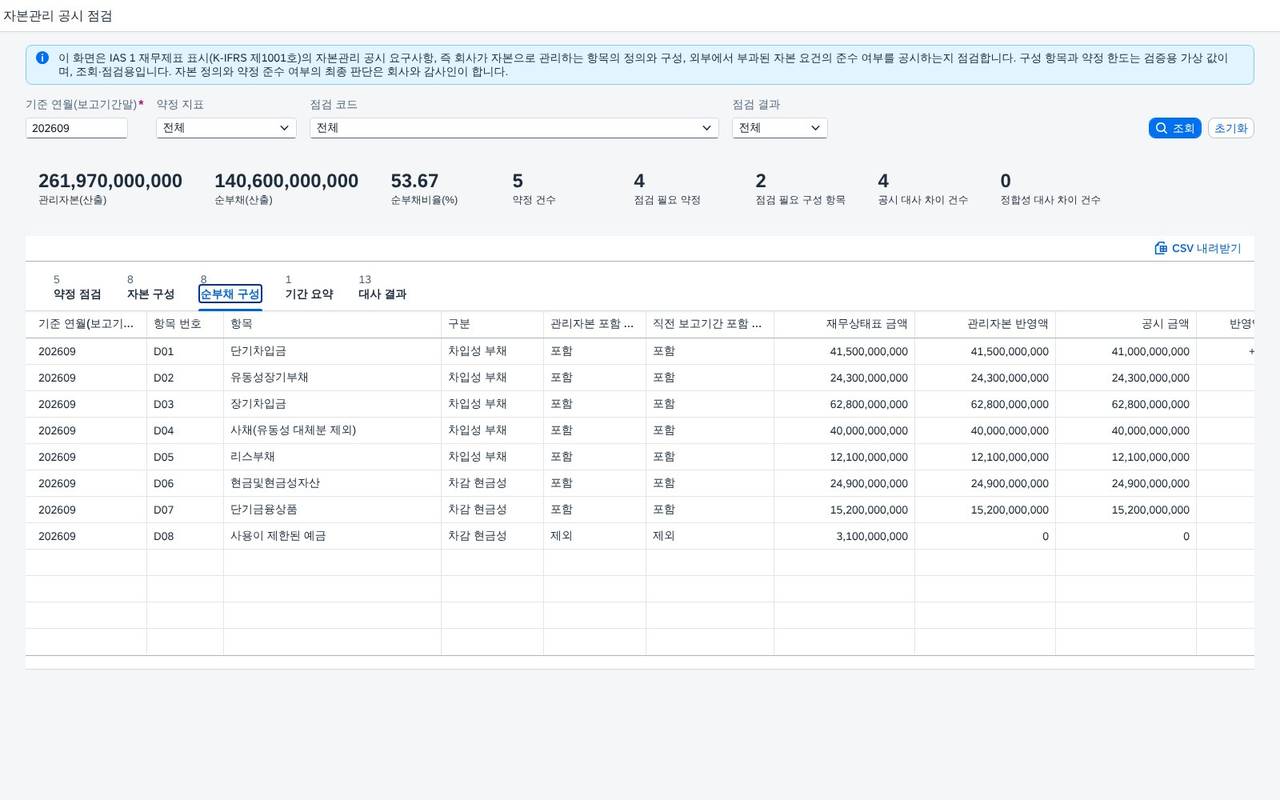Screen dimensions: 1280x800
Task: Click the blue info icon in banner
Action: [x=42, y=58]
